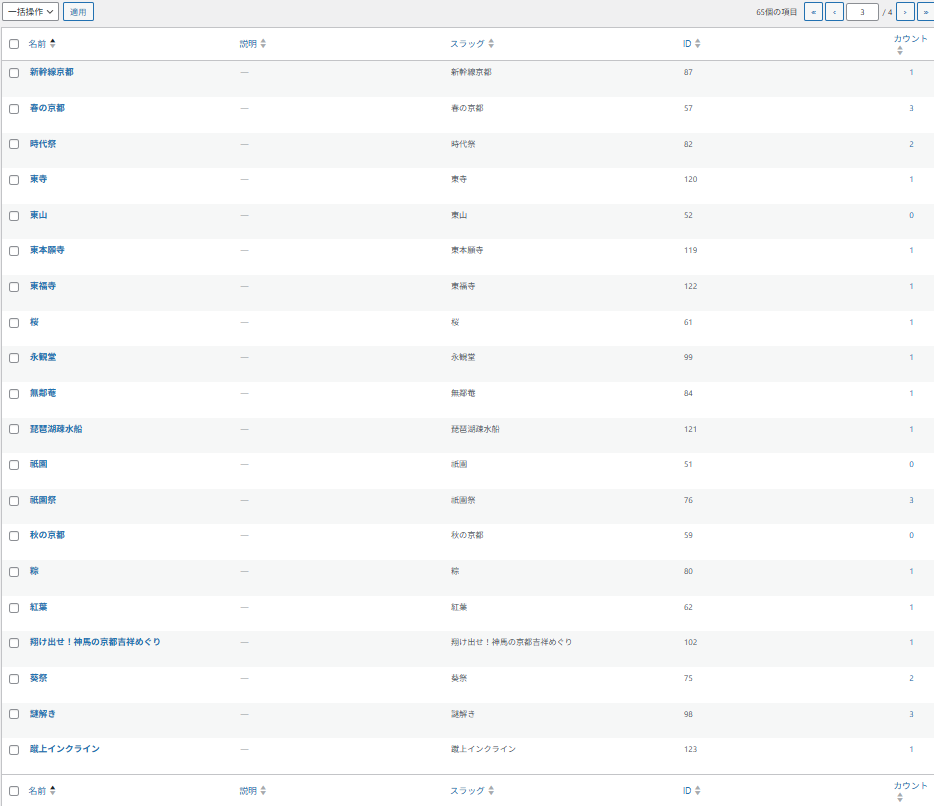934x806 pixels.
Task: Go to the next page of tags
Action: 905,12
